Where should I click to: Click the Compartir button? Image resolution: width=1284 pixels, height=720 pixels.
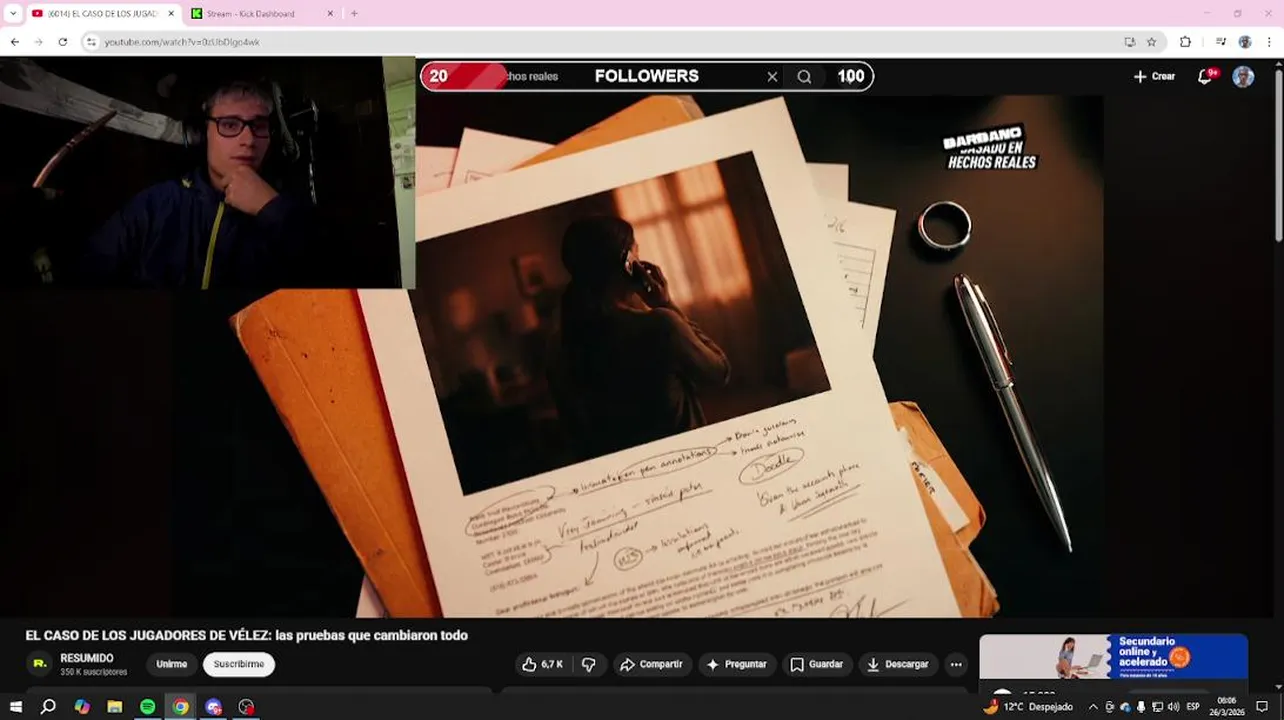[x=651, y=664]
